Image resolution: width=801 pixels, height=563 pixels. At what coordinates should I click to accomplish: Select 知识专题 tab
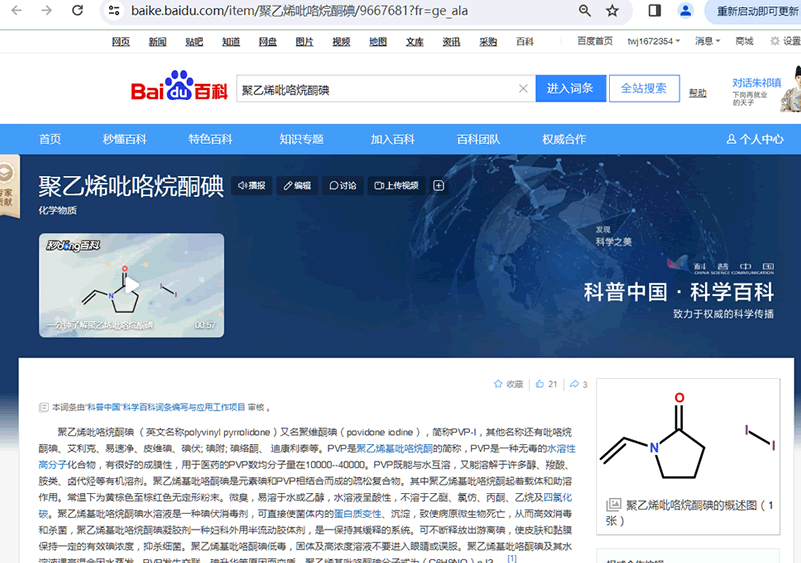click(301, 139)
